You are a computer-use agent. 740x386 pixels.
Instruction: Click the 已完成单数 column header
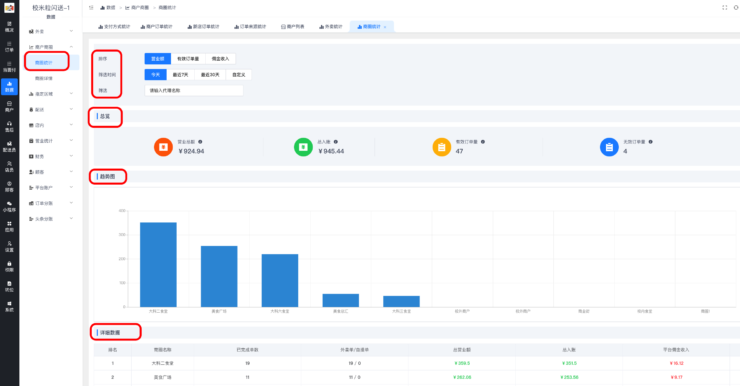247,350
